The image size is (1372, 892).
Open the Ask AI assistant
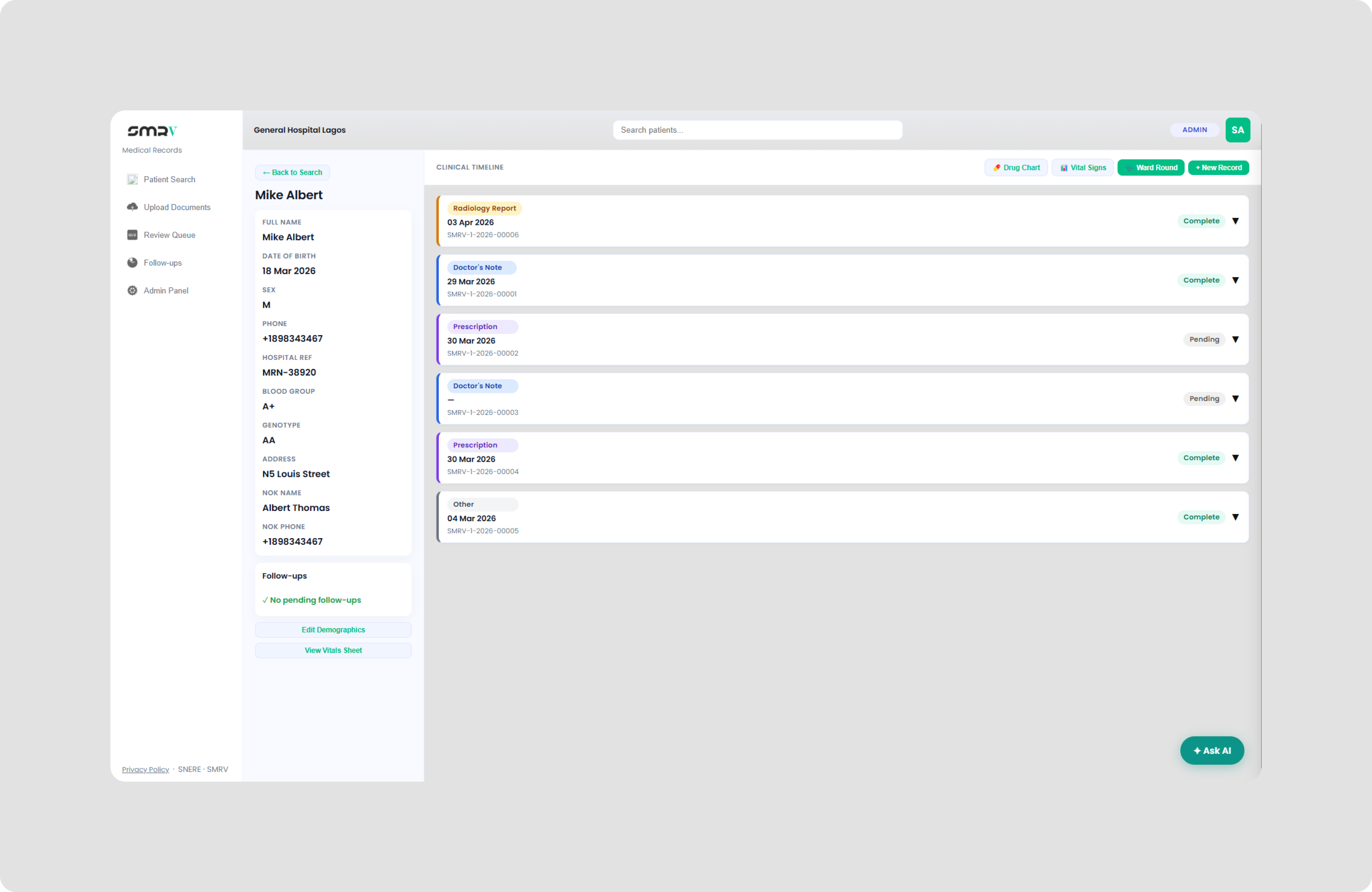1211,750
